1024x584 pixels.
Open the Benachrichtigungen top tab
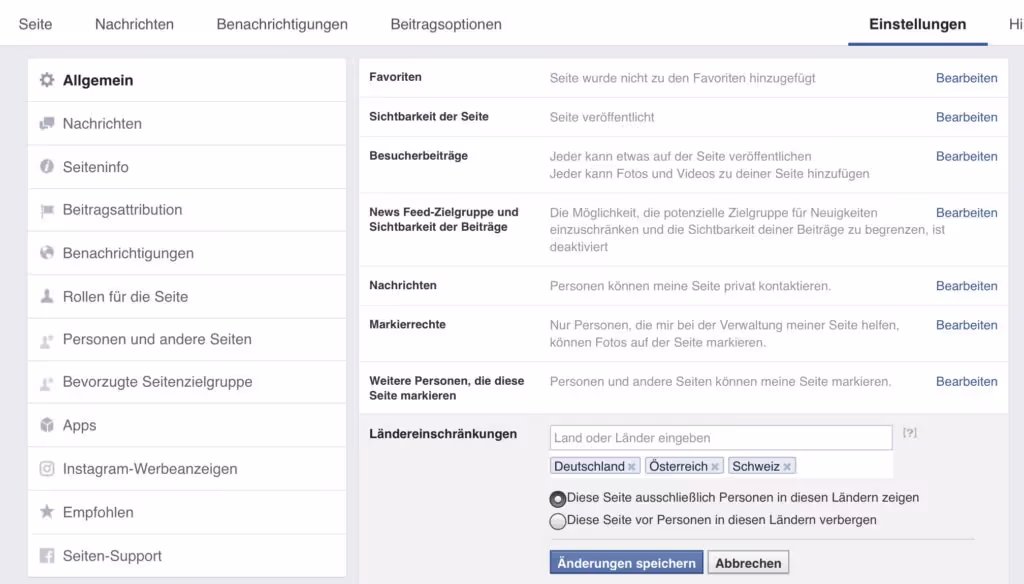[x=282, y=24]
